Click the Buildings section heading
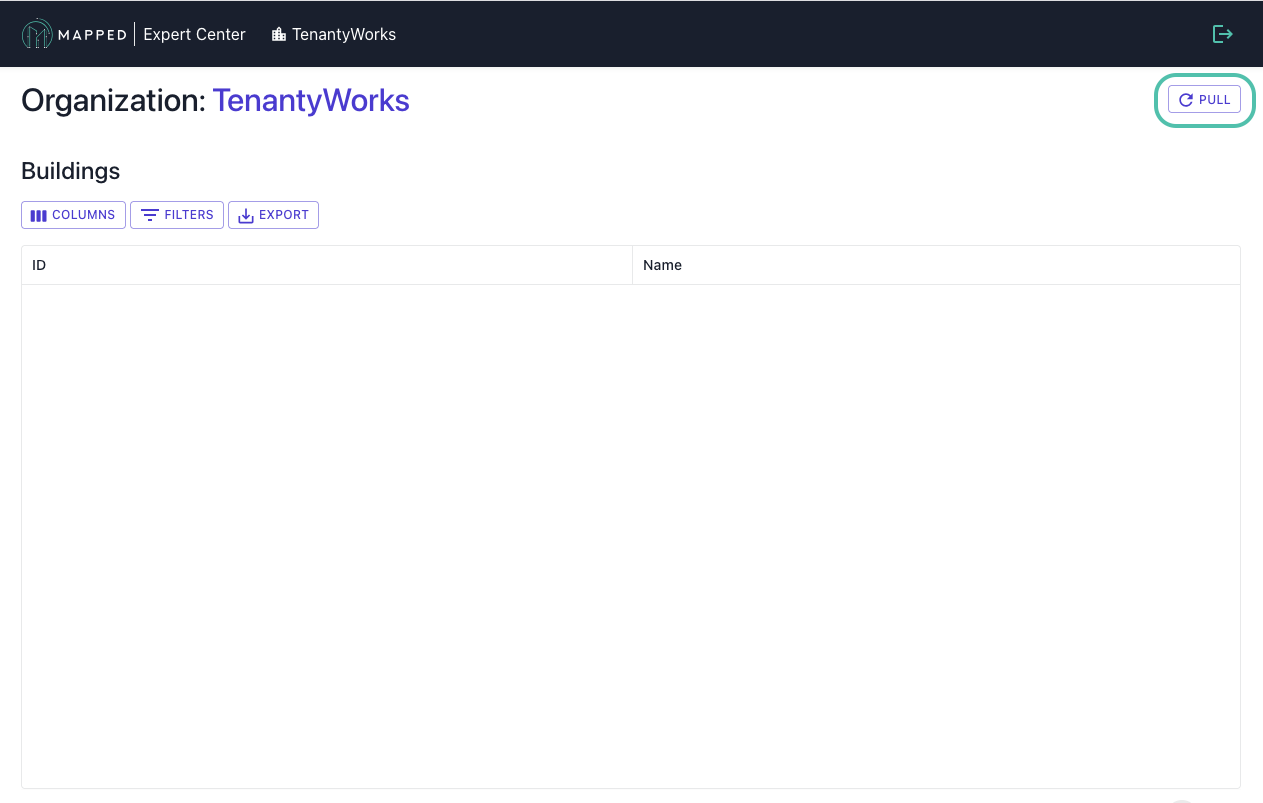Viewport: 1263px width, 803px height. 71,171
